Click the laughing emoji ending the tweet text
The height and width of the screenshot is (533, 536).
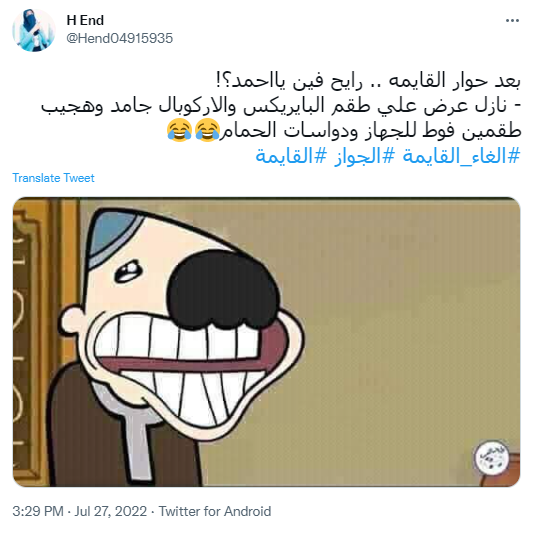coord(179,130)
